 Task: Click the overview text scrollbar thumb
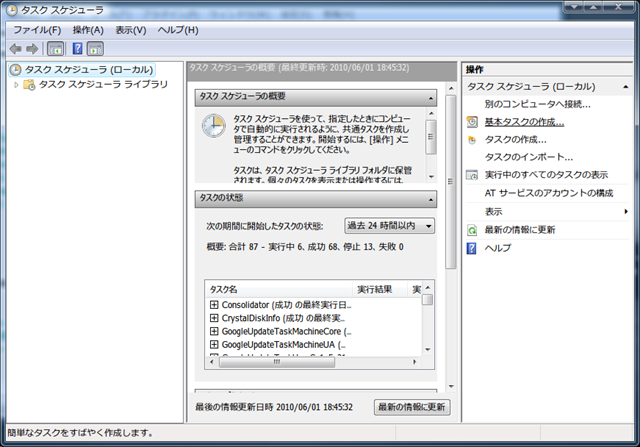click(431, 137)
